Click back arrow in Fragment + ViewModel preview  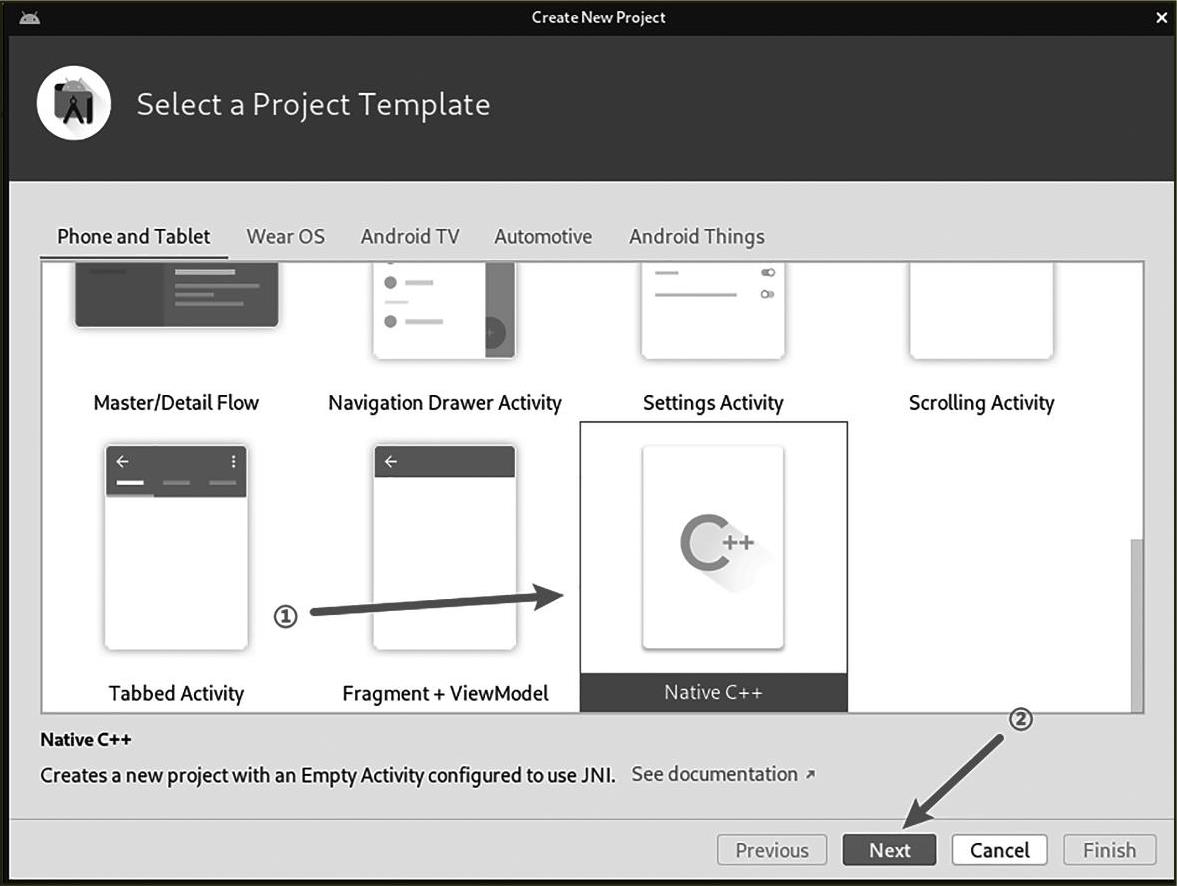(x=391, y=462)
